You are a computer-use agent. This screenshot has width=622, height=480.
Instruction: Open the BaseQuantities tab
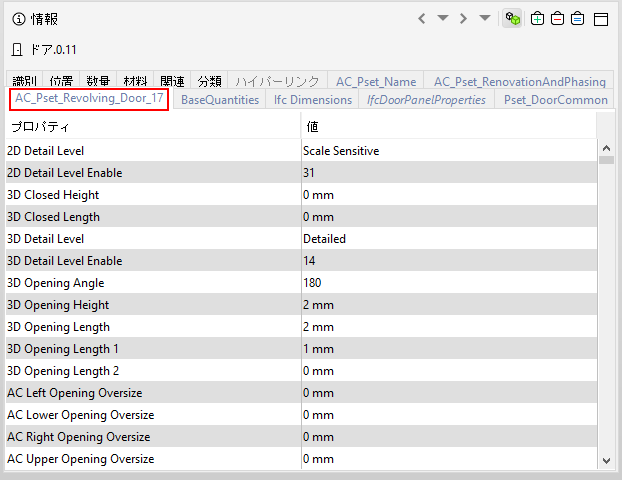point(220,100)
